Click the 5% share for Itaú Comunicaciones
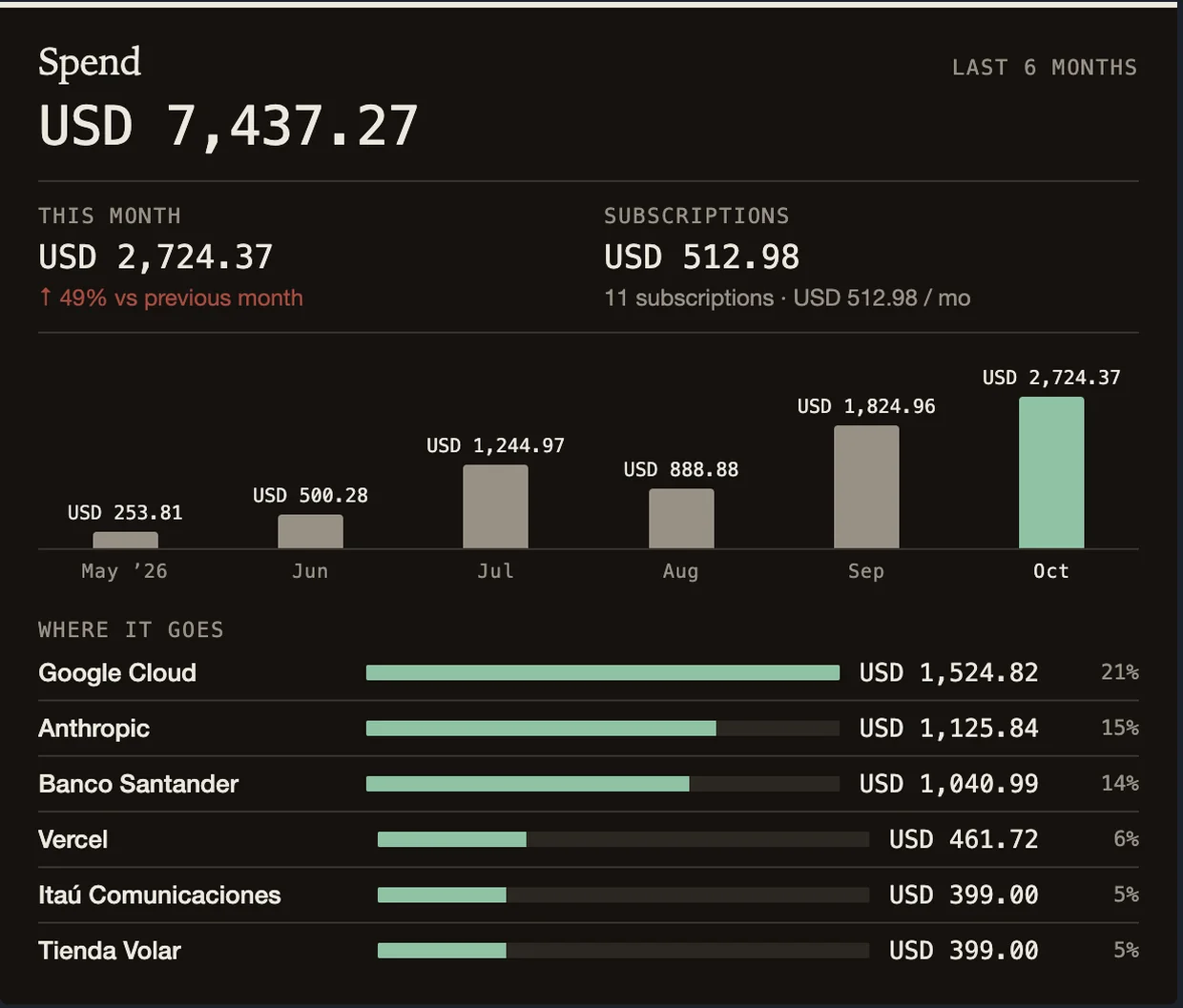 (1126, 895)
